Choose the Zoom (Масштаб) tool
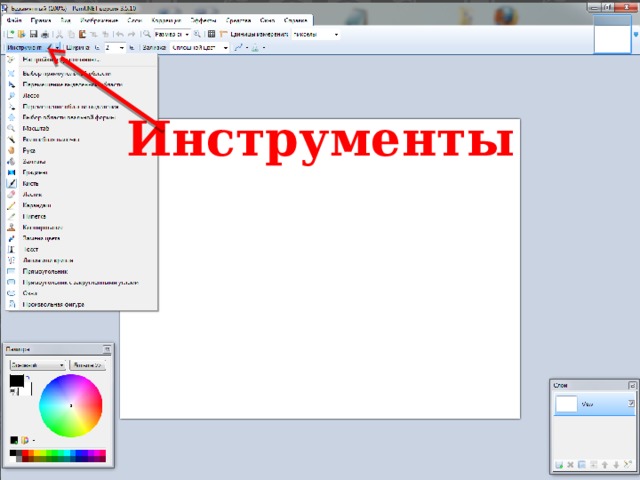Screen dimensions: 640x480 tap(82, 129)
